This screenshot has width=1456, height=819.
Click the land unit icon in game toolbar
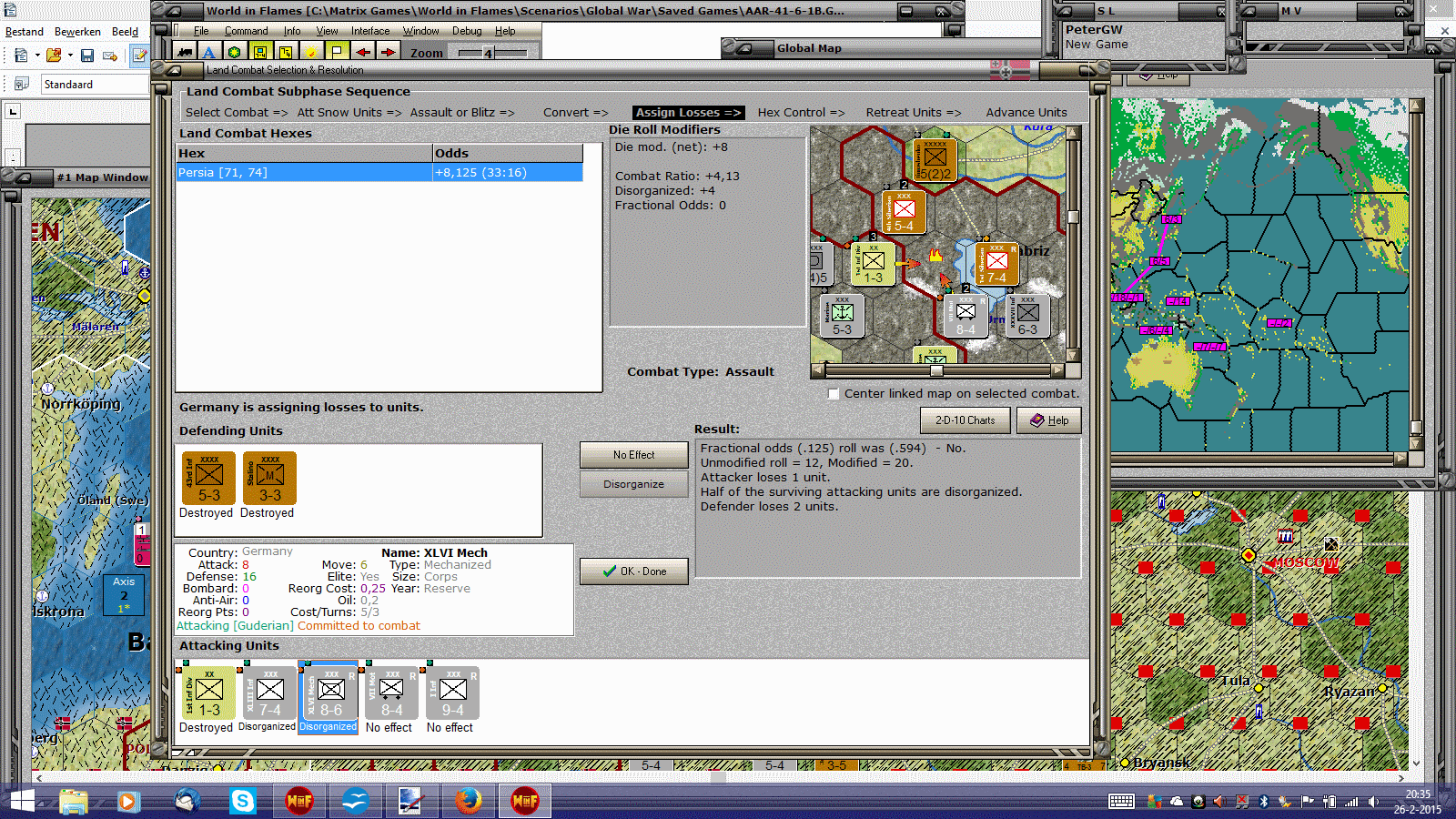pos(185,52)
